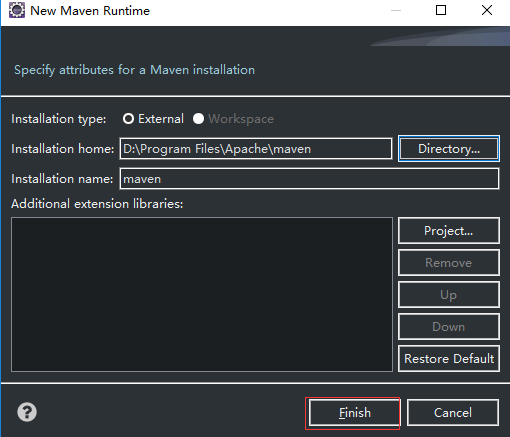Minimize the New Maven Runtime dialog
This screenshot has width=510, height=437.
pos(396,10)
